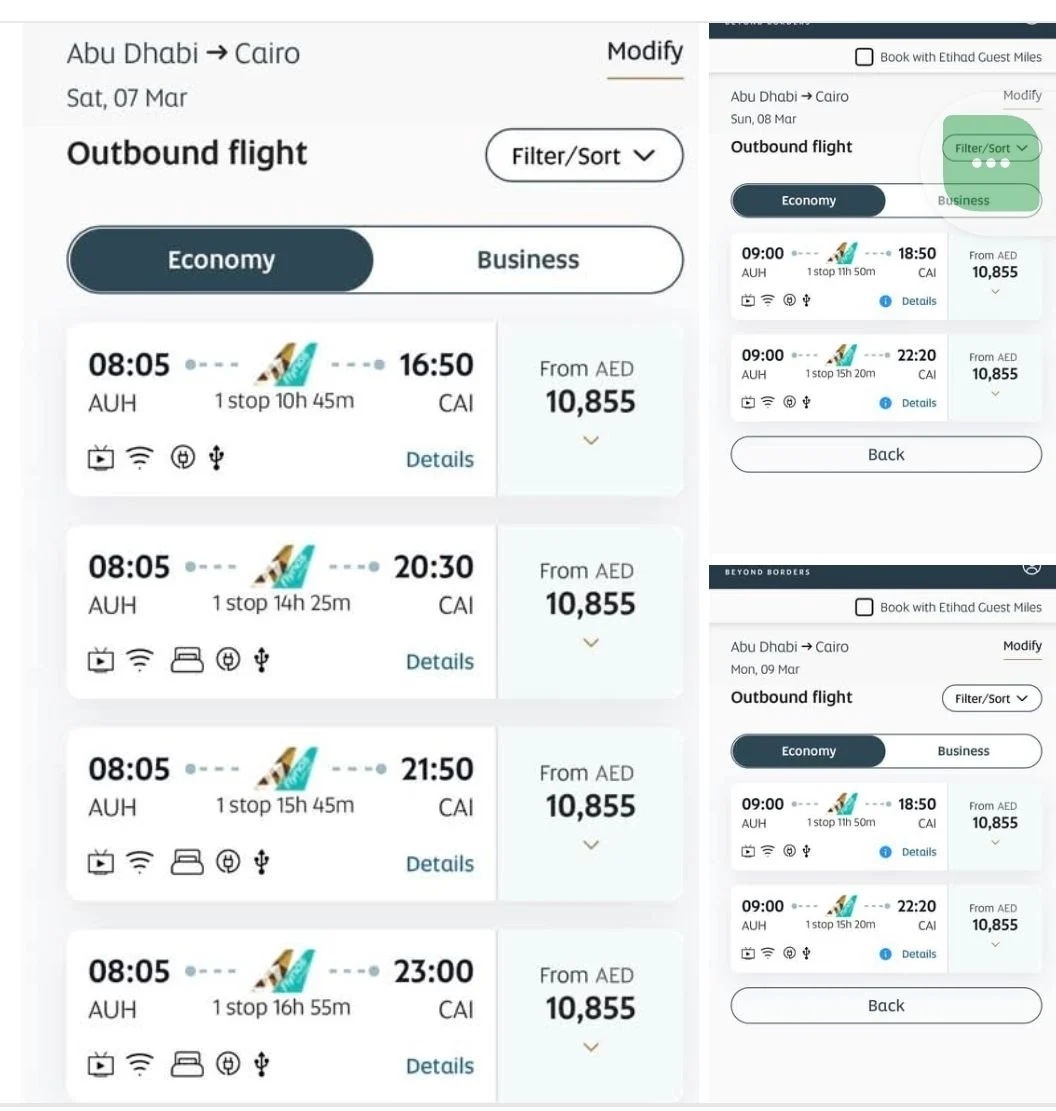The image size is (1056, 1111).
Task: Click the airline tail logo on the 20:30 flight
Action: tap(285, 567)
